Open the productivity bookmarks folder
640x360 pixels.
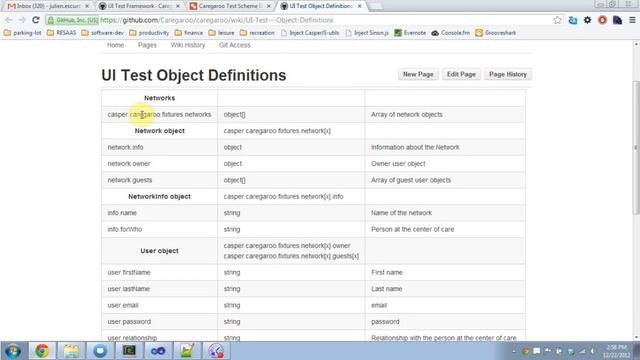coord(149,33)
